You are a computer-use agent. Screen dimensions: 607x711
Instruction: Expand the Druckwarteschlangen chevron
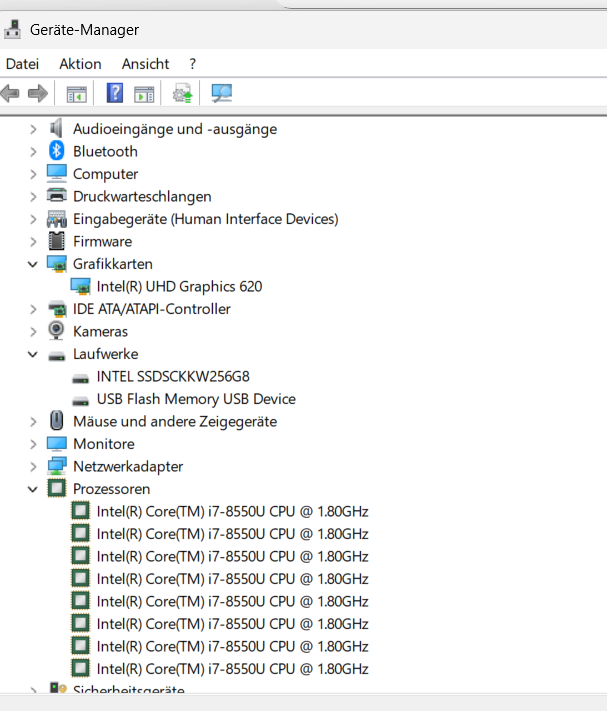point(33,197)
